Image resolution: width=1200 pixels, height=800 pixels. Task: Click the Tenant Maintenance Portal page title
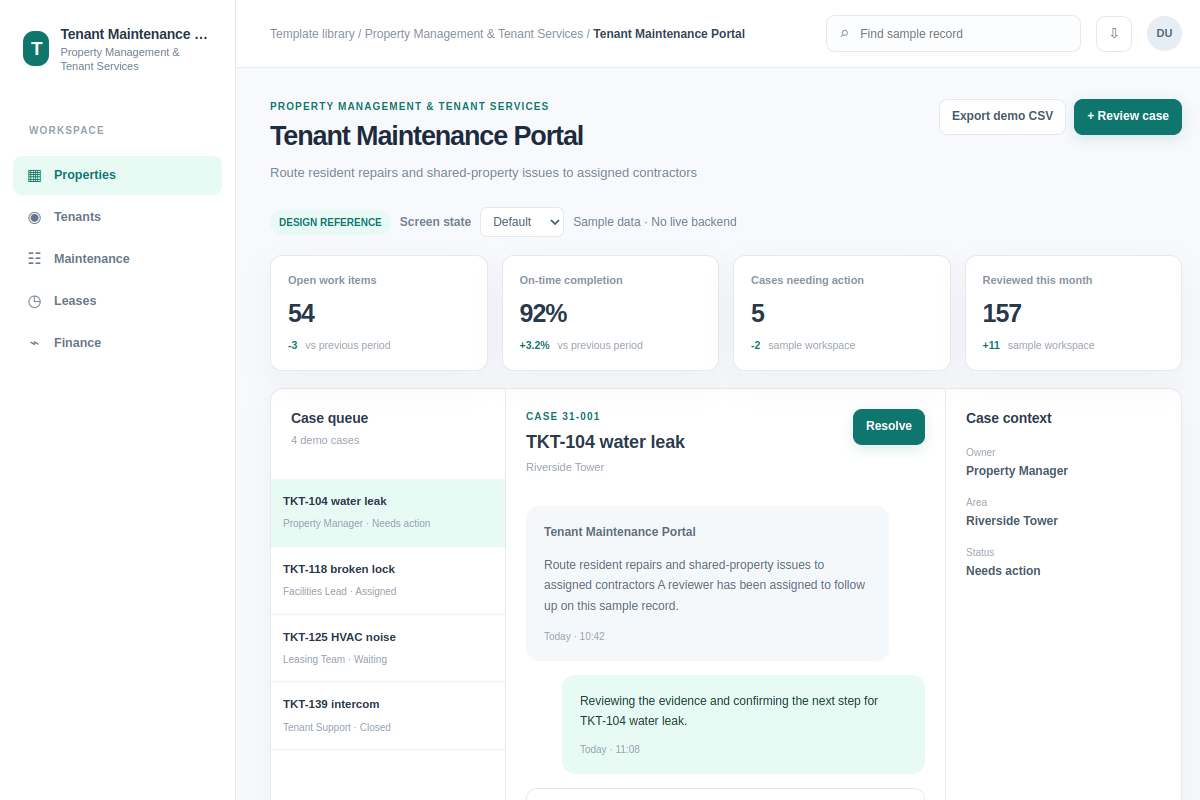point(426,136)
